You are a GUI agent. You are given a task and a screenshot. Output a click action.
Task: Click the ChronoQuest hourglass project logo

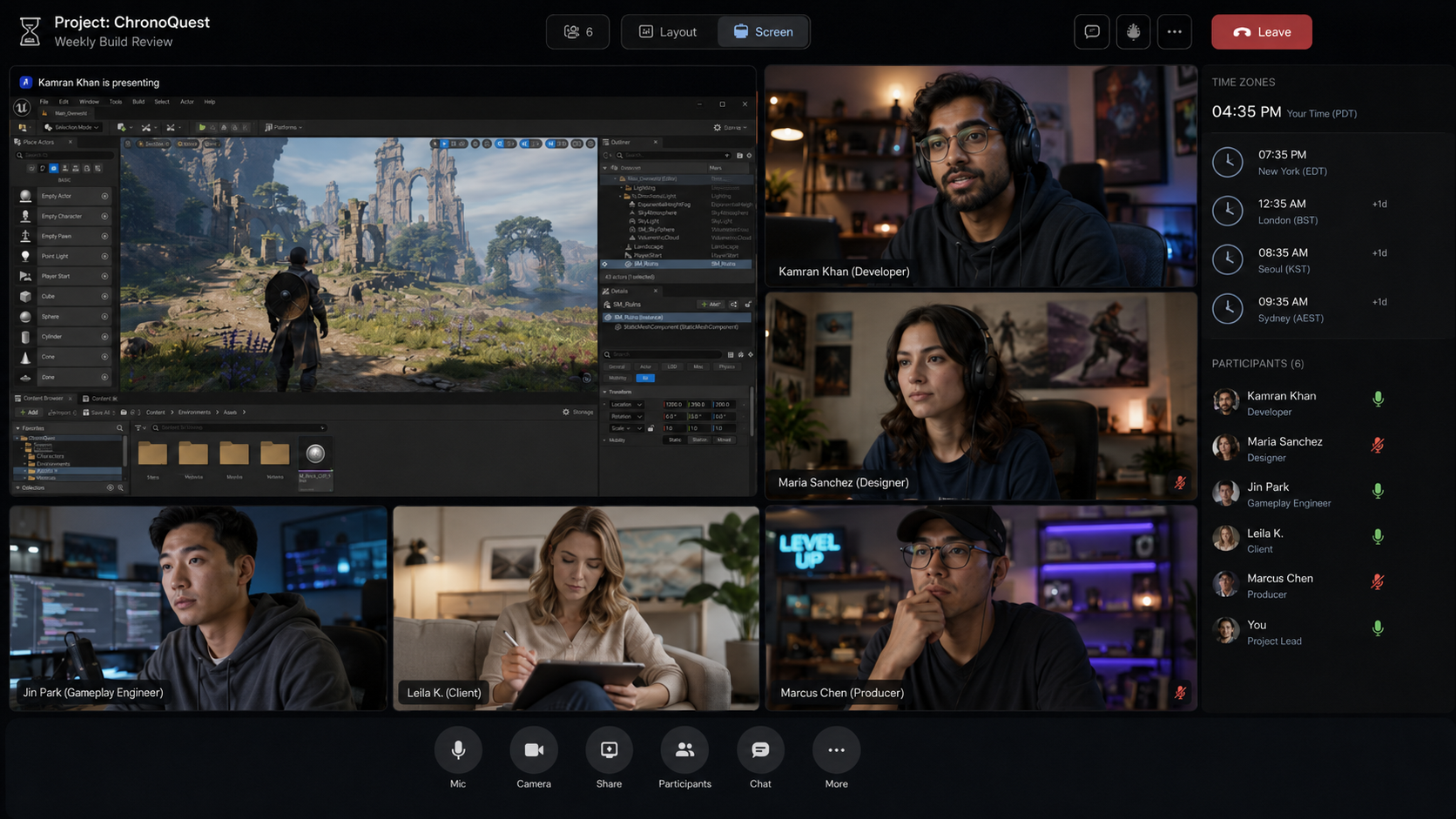[x=30, y=31]
